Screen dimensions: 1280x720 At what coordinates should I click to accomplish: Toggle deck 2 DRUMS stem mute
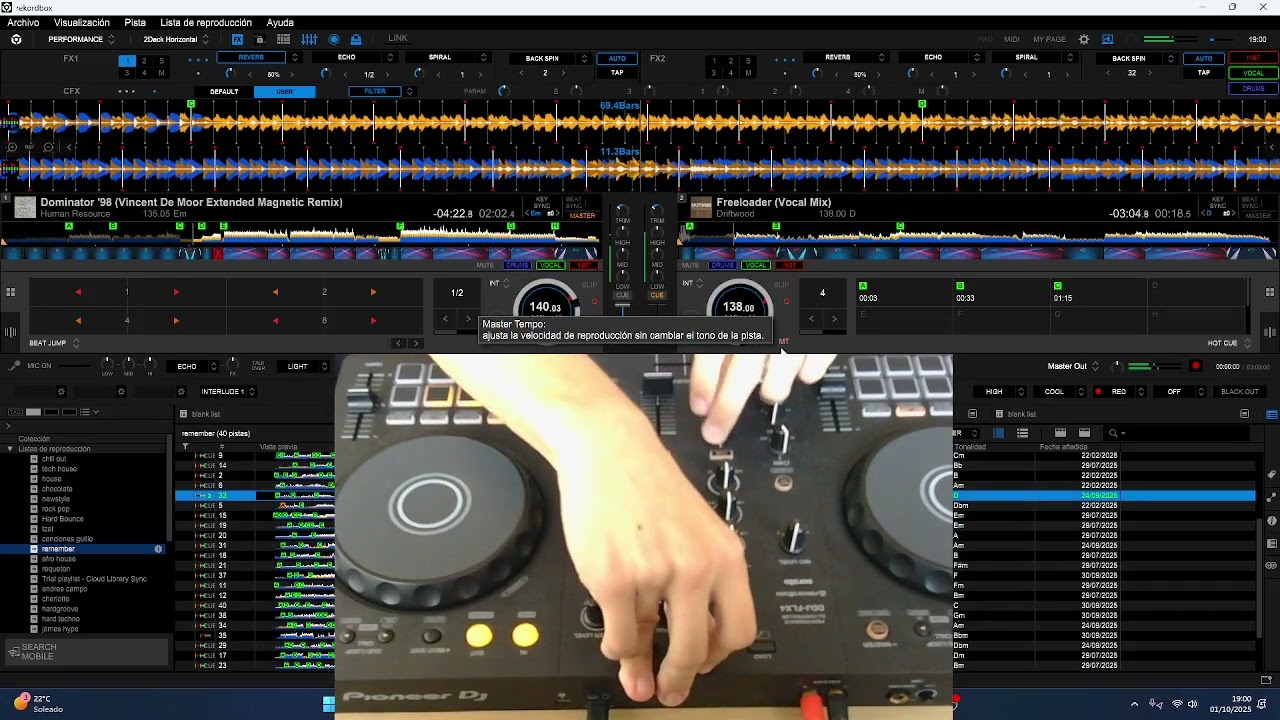722,265
